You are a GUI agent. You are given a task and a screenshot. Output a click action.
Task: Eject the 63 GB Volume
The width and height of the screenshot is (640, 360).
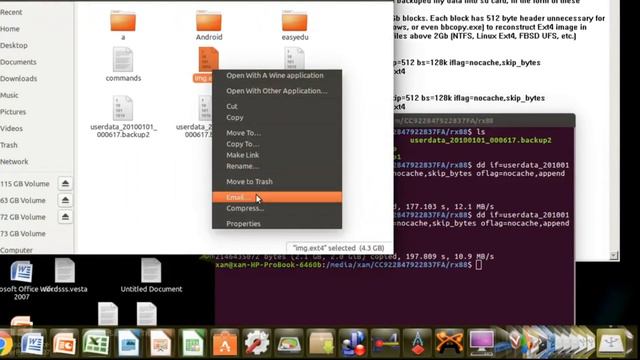[x=65, y=200]
